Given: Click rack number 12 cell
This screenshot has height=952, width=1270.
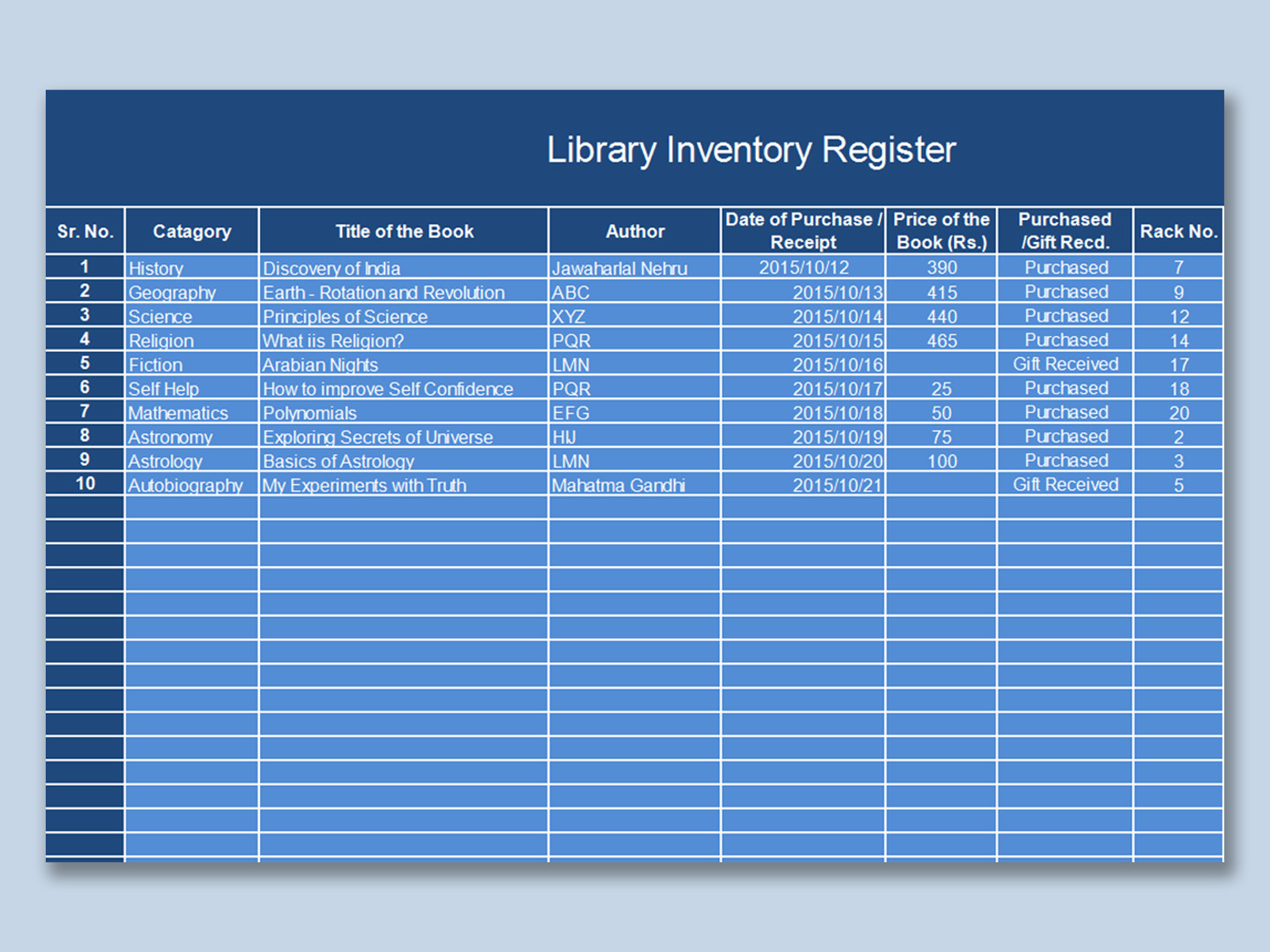Looking at the screenshot, I should click(1179, 316).
